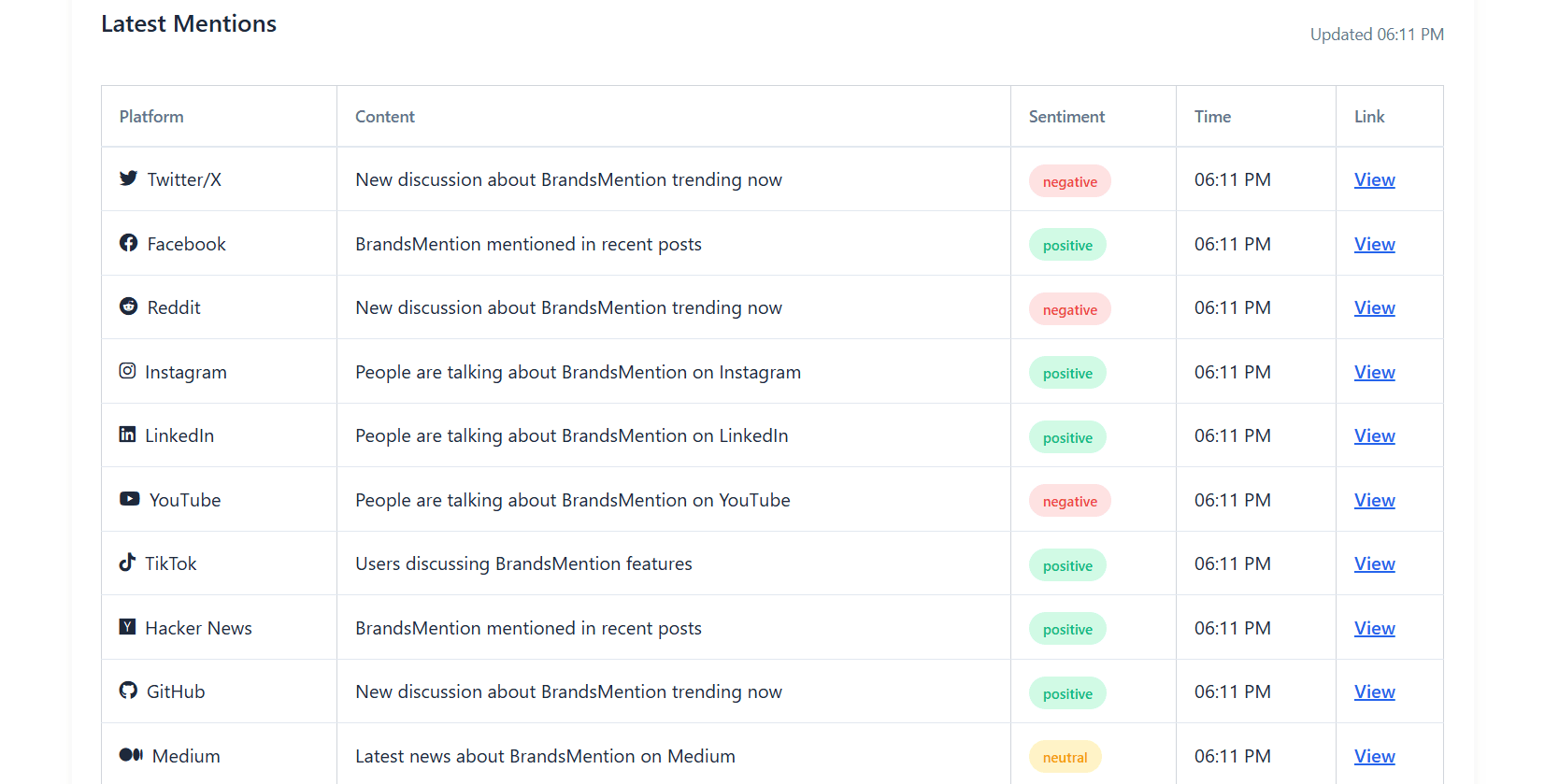Click the Twitter/X bird icon
Image resolution: width=1559 pixels, height=784 pixels.
tap(128, 178)
